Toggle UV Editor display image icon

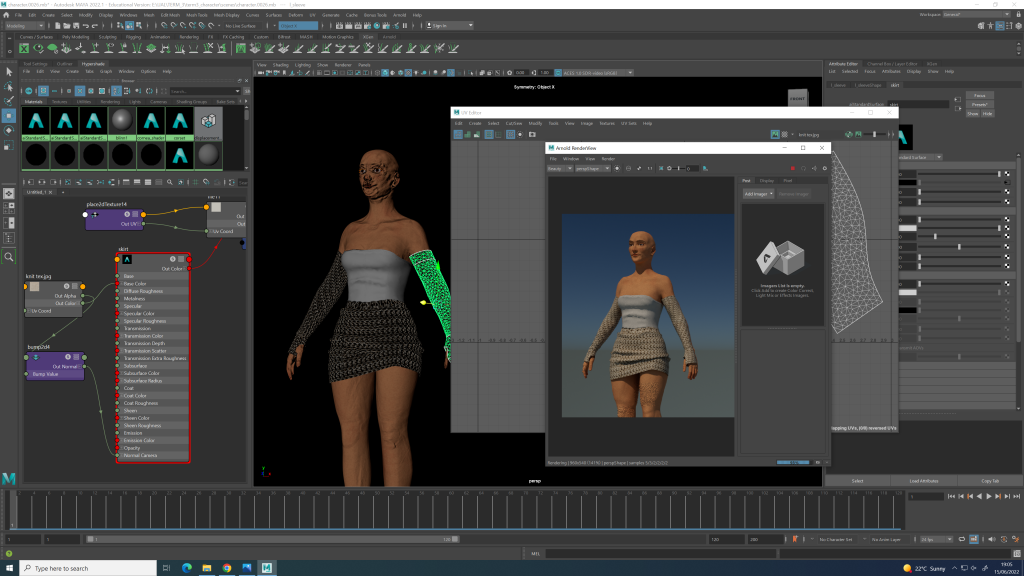click(x=775, y=135)
